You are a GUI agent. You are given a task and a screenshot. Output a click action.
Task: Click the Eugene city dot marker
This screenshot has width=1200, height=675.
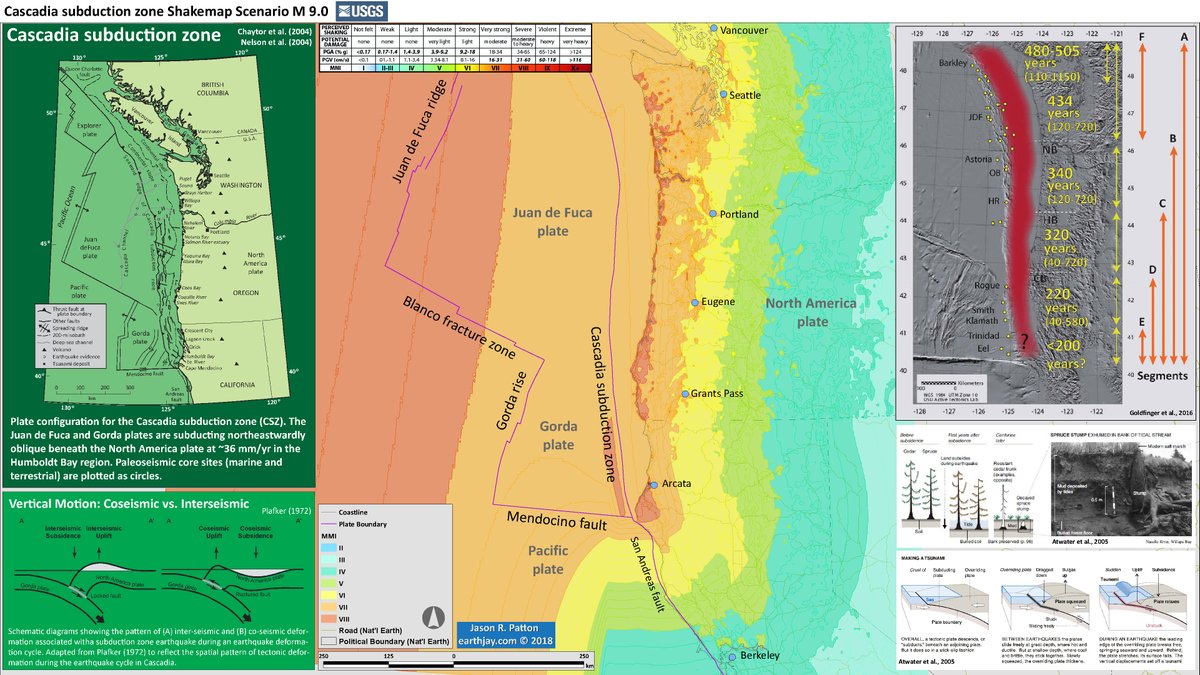(x=696, y=301)
